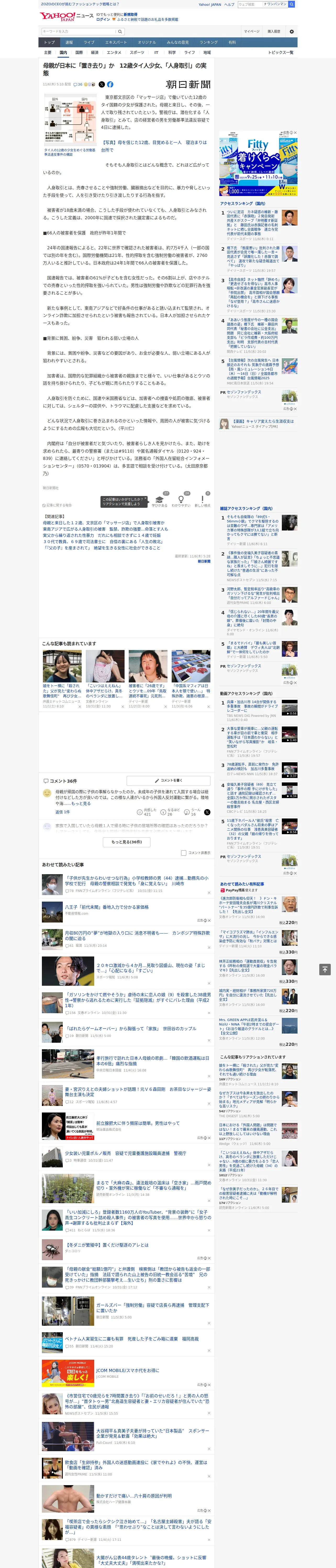Open the ランキング navigation tab
This screenshot has height=1568, width=336.
pyautogui.click(x=209, y=43)
